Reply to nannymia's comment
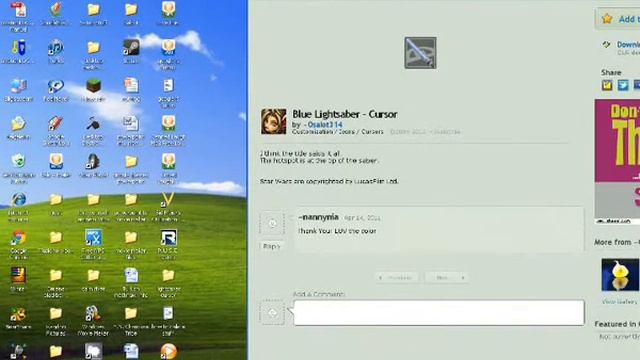 [x=272, y=246]
